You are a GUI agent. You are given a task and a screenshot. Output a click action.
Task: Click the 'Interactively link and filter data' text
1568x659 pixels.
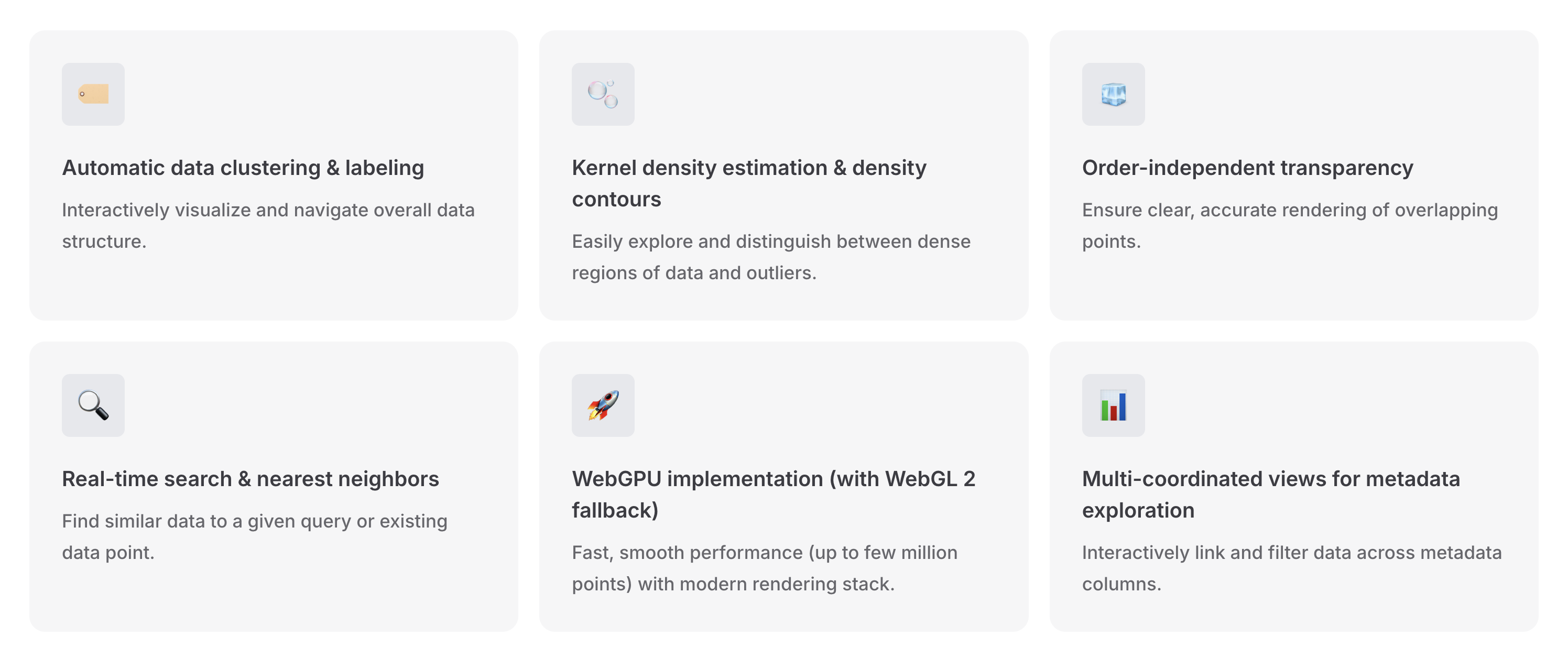1291,568
